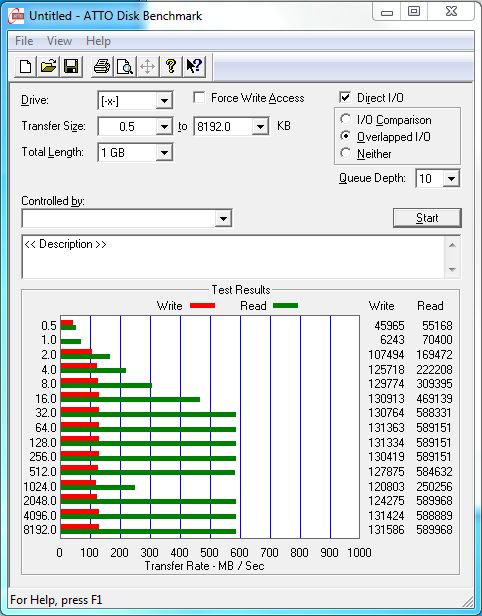
Task: Open Print Preview toolbar icon
Action: [x=125, y=66]
